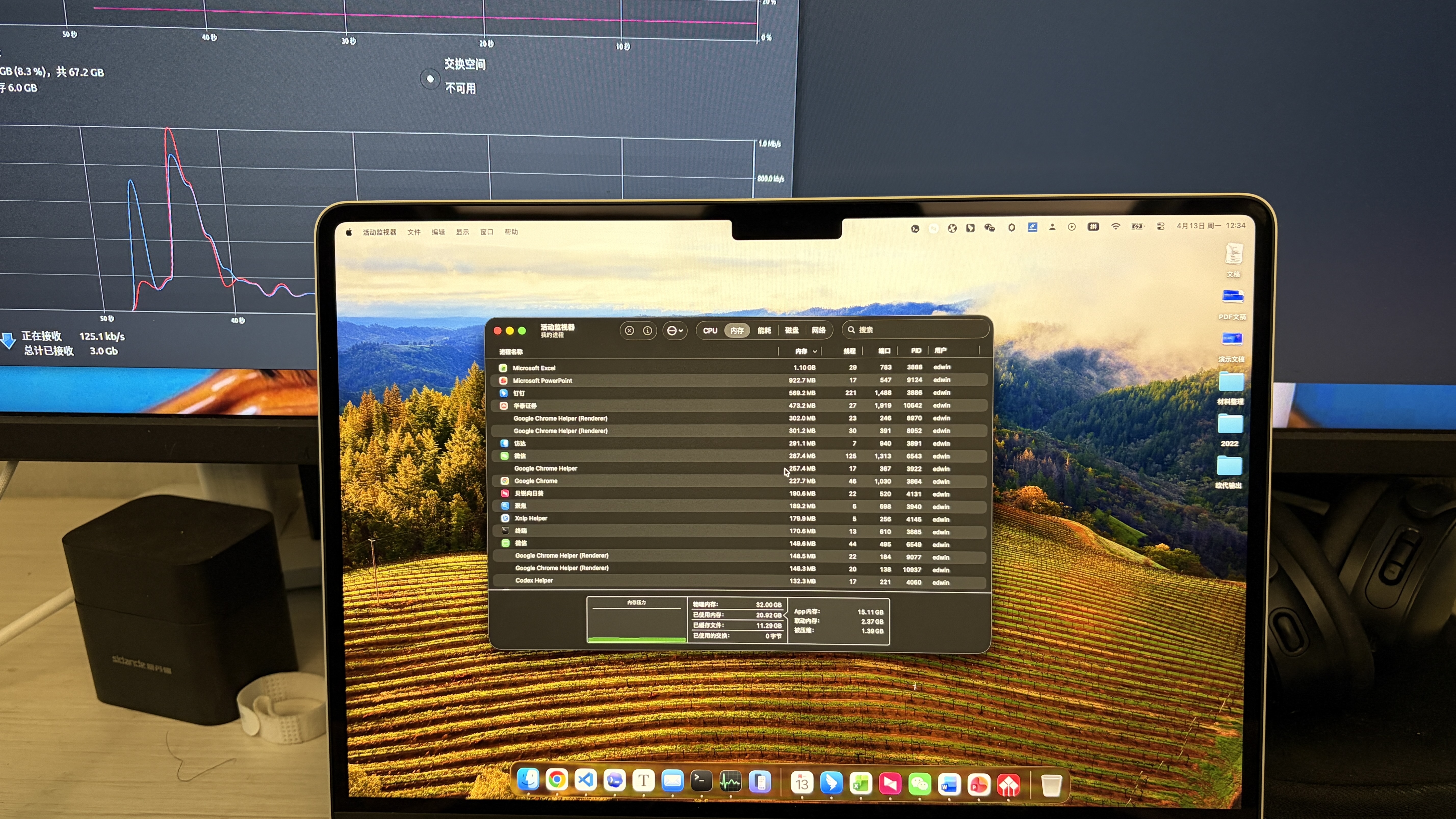Switch to the 网络 tab
The height and width of the screenshot is (819, 1456).
(x=818, y=331)
